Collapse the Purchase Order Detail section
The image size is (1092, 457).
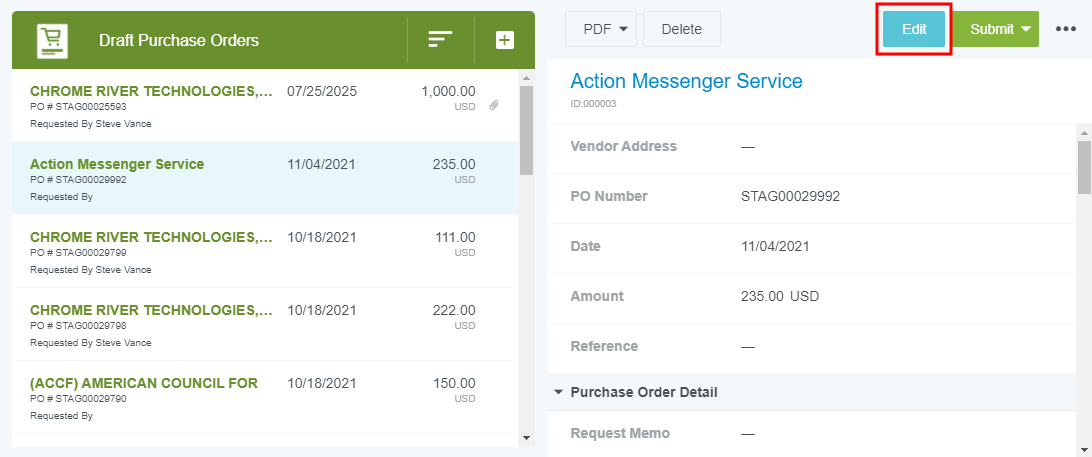pos(558,392)
